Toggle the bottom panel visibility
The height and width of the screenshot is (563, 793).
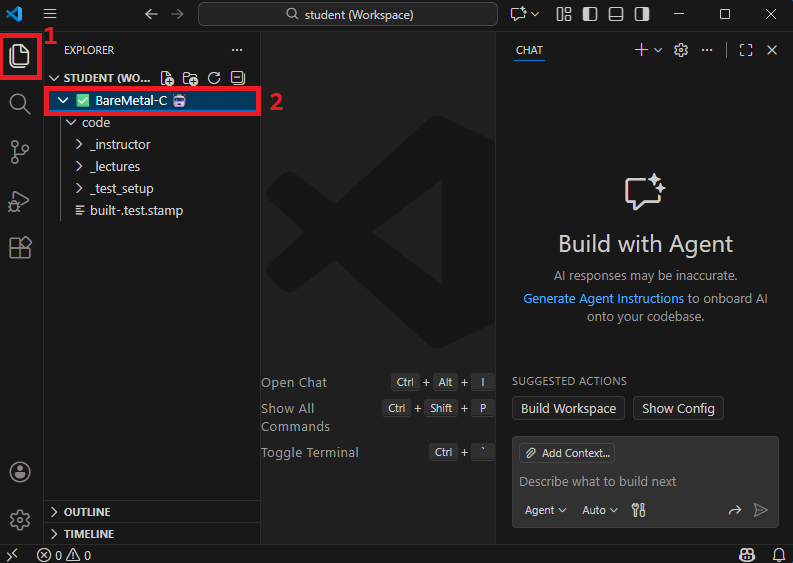616,14
